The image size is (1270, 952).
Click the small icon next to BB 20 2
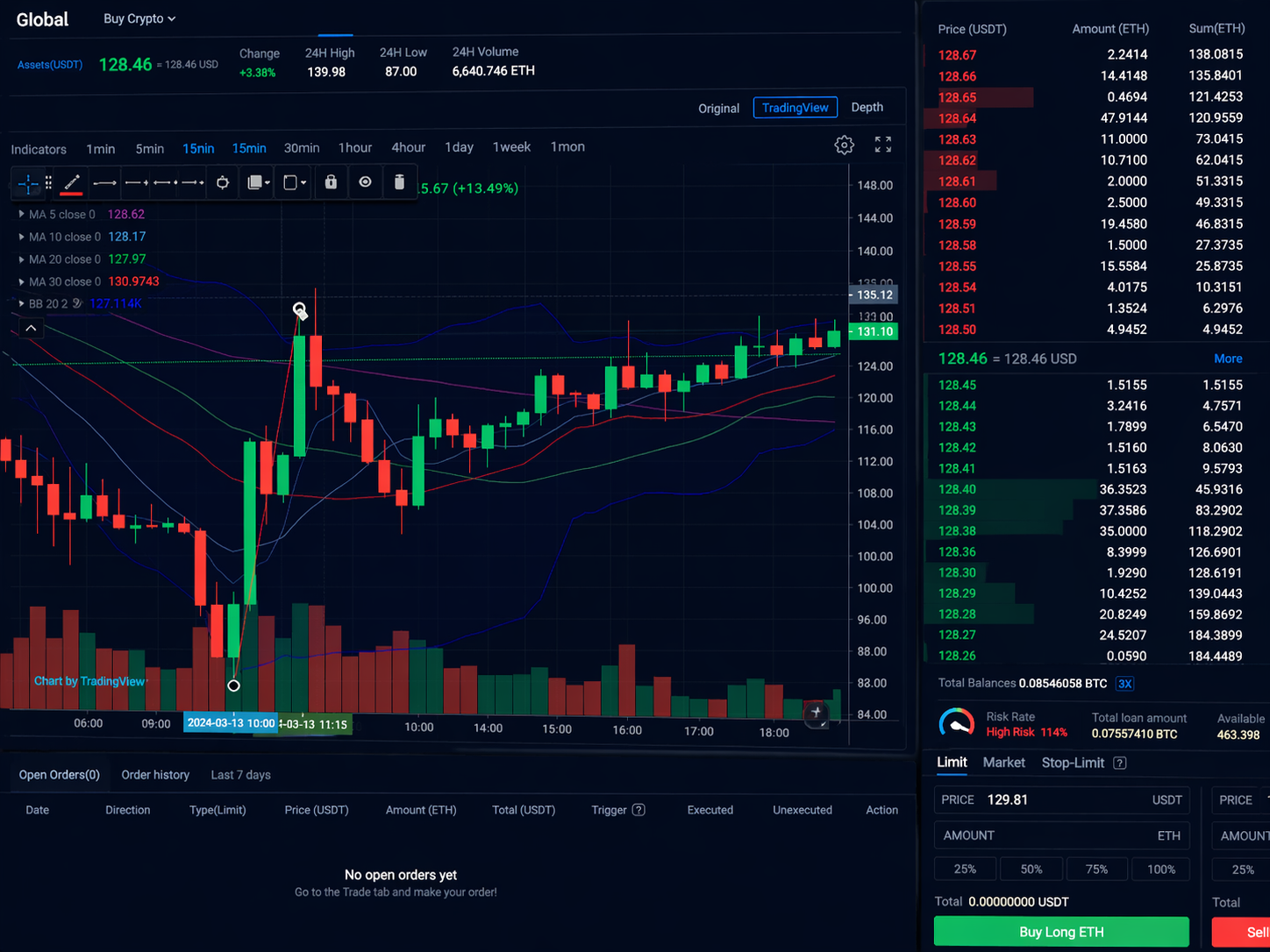tap(77, 303)
